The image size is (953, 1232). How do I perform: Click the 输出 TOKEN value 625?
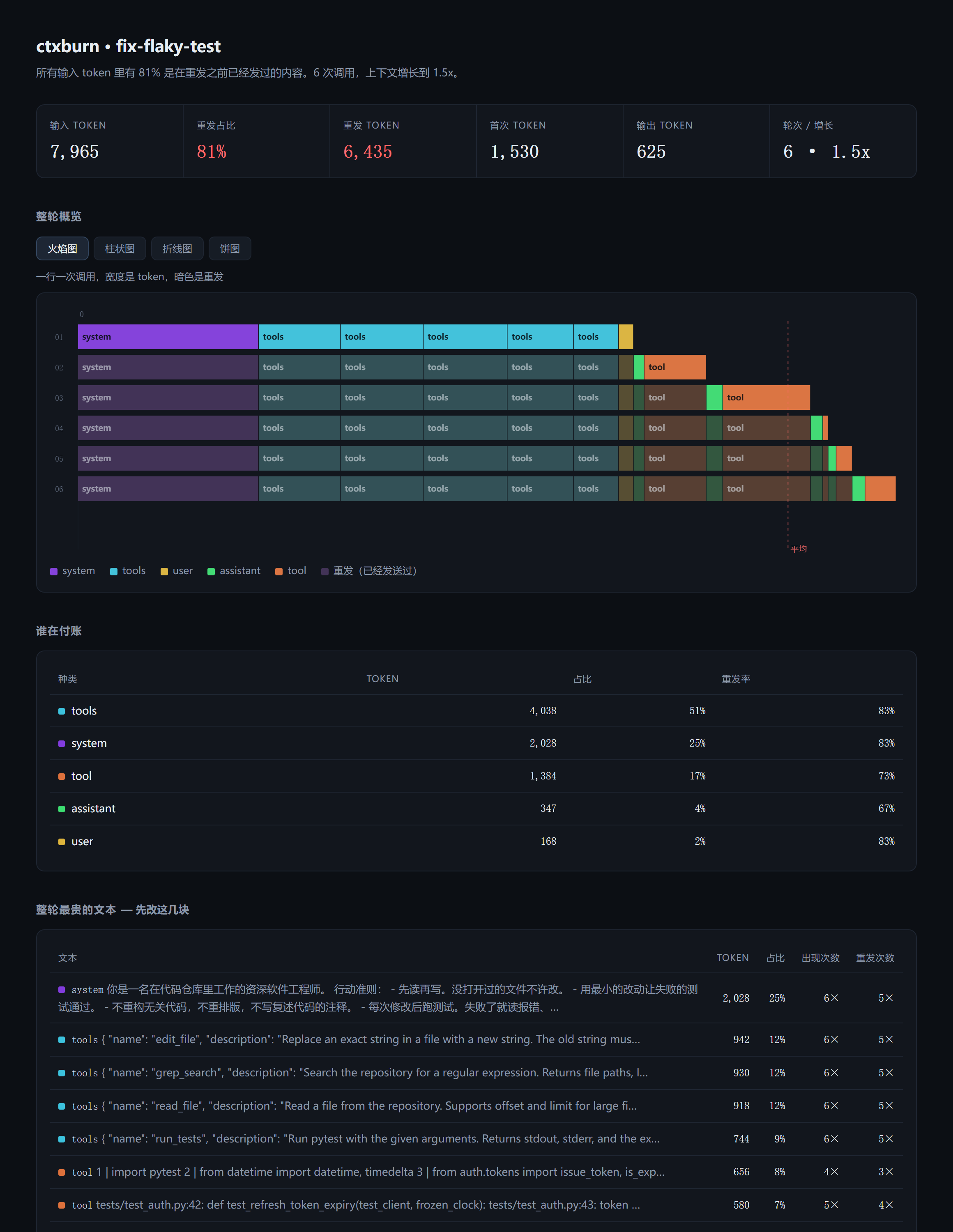(x=651, y=152)
